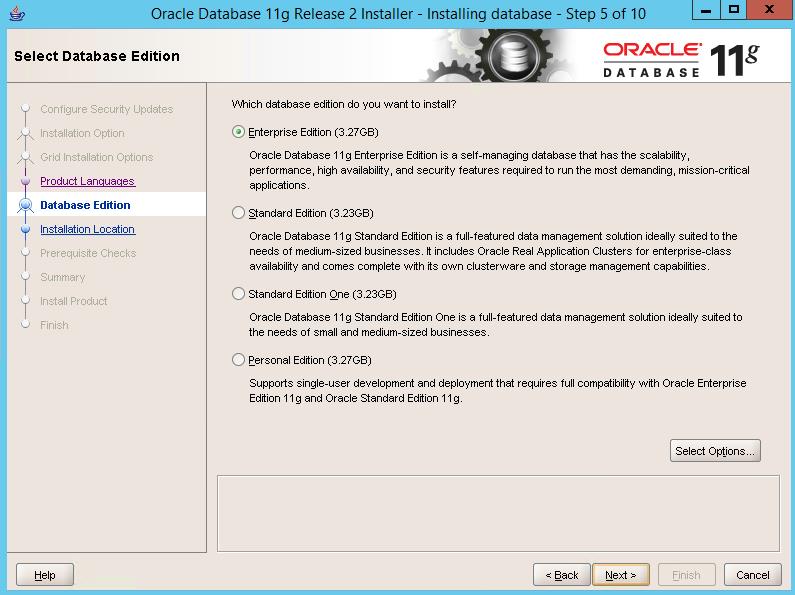Open the Select Options dialog

[x=715, y=451]
